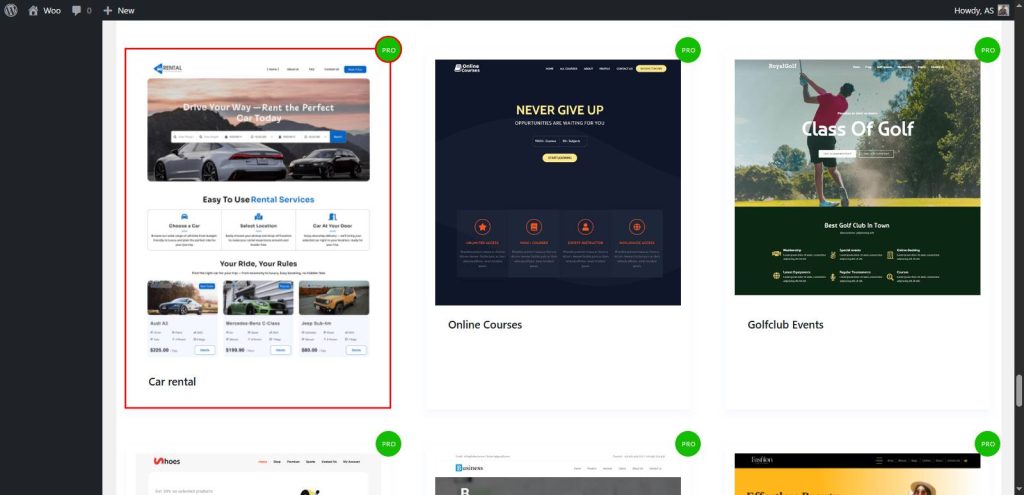Open the Woo site home link
The image size is (1024, 495).
point(44,10)
